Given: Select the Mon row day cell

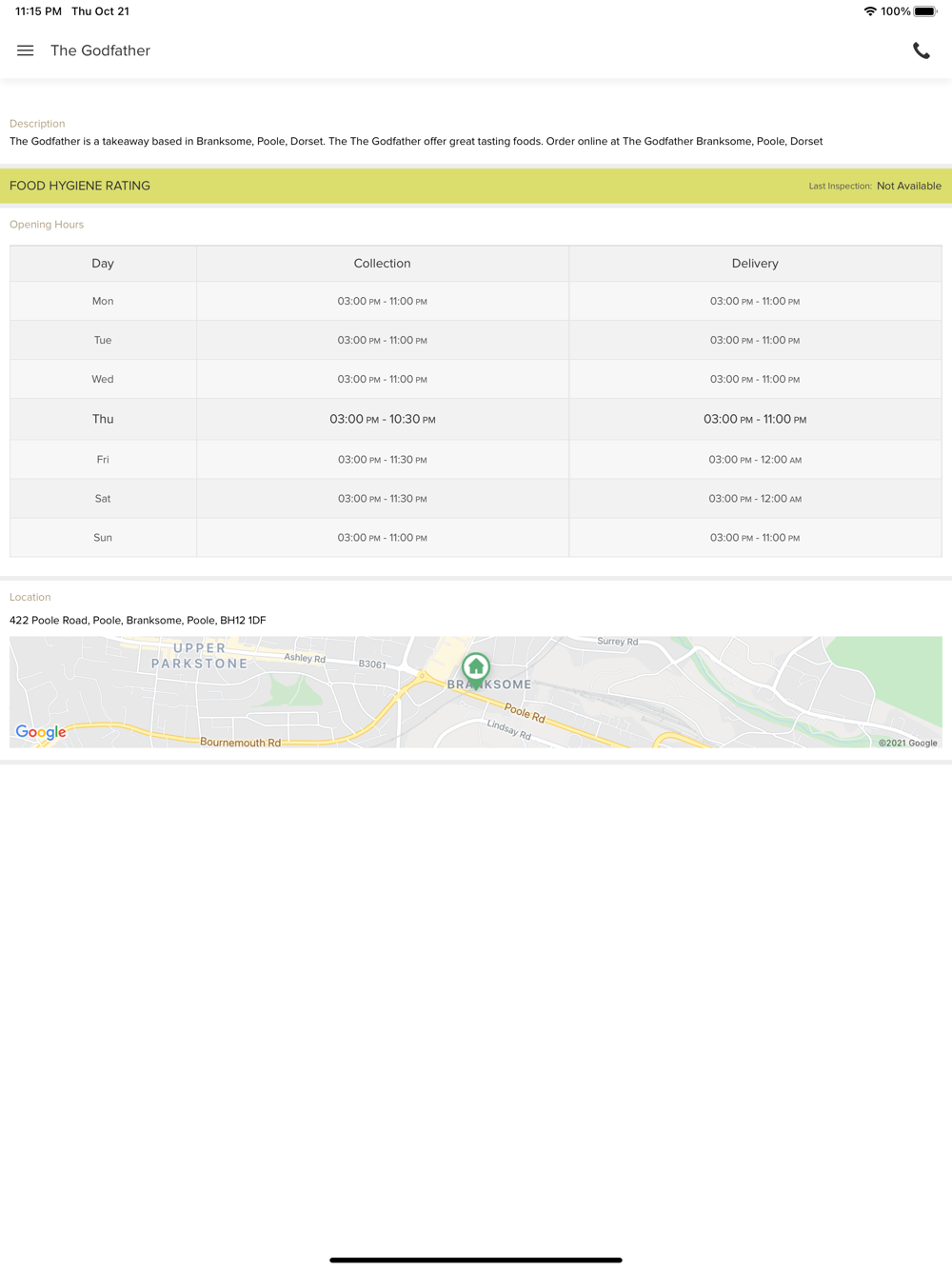Looking at the screenshot, I should click(103, 301).
